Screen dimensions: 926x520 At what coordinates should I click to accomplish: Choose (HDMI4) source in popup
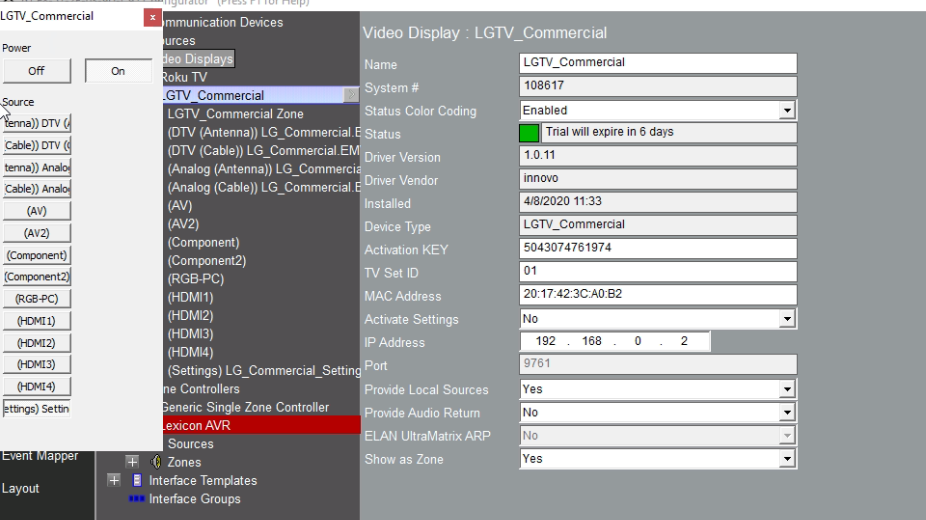click(37, 387)
